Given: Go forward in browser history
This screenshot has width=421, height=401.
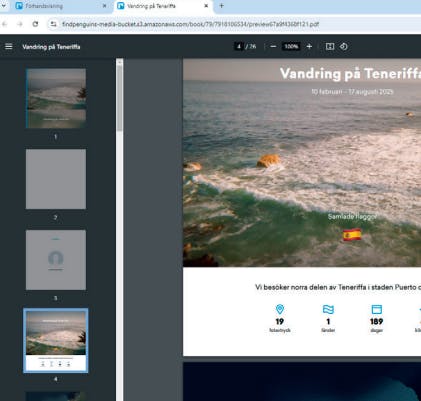Looking at the screenshot, I should pyautogui.click(x=20, y=24).
